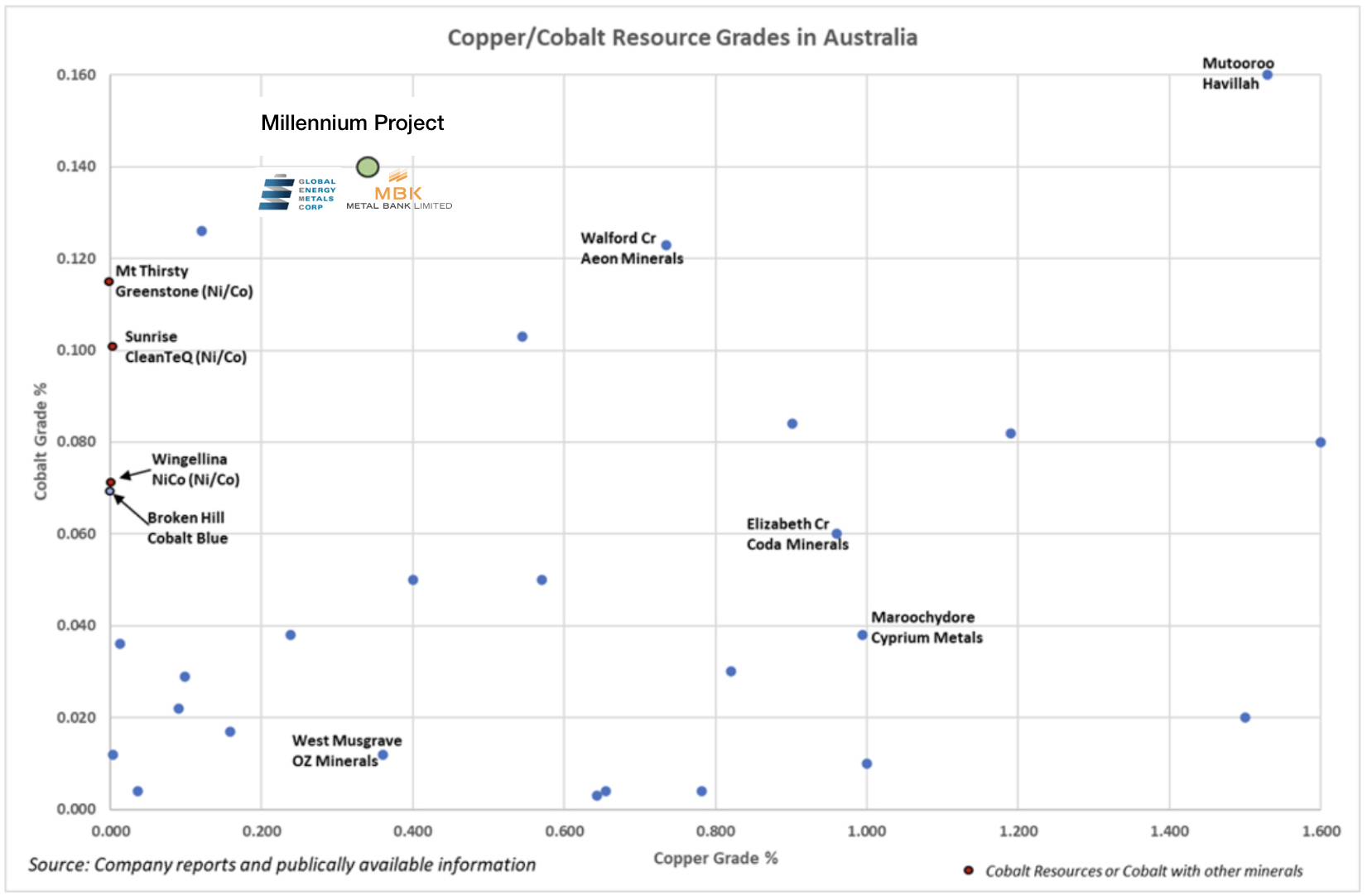
Task: Click the 'Cobalt Grade %' axis title
Action: (41, 441)
